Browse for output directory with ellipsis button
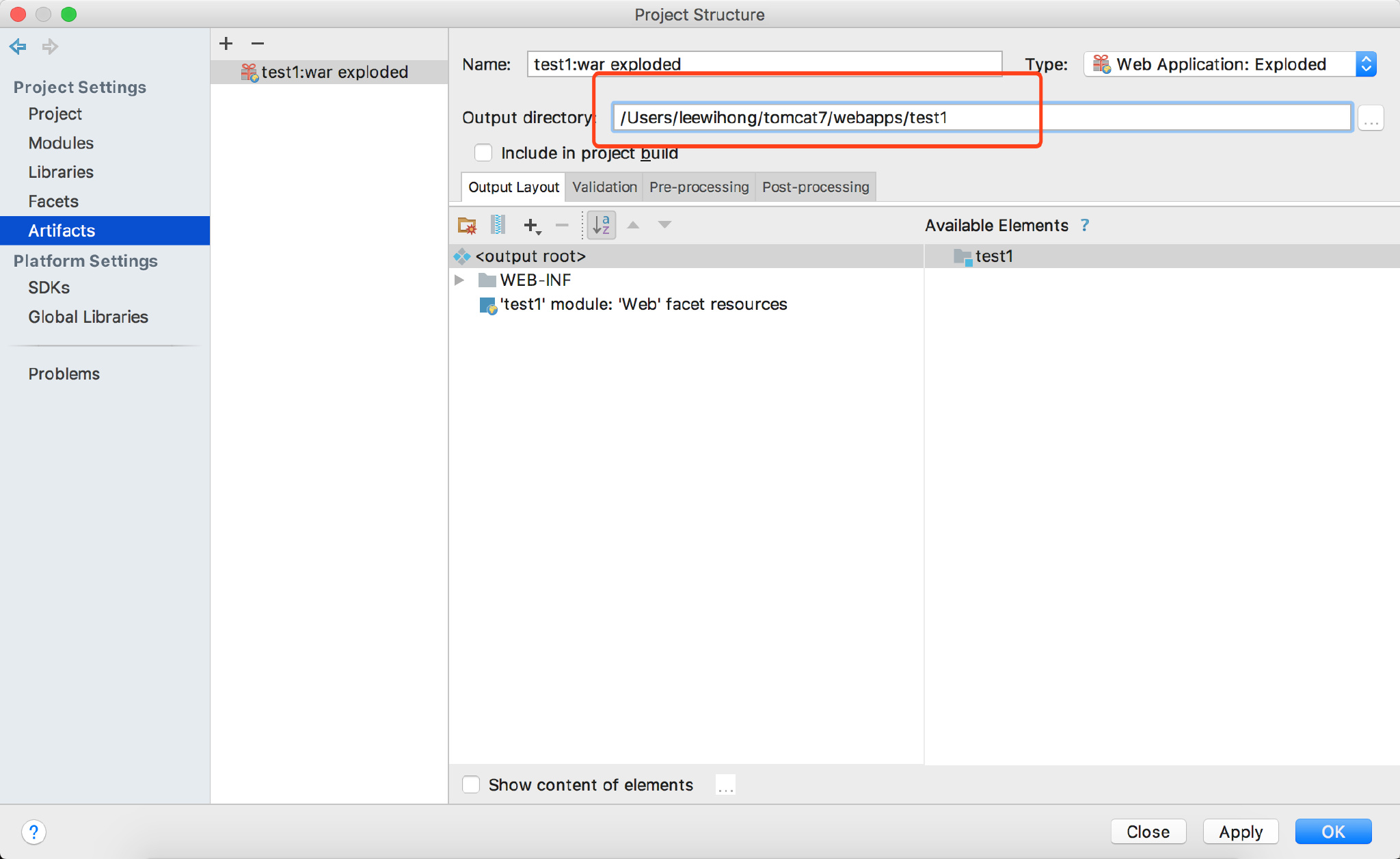Screen dimensions: 1400x859 coord(1371,118)
